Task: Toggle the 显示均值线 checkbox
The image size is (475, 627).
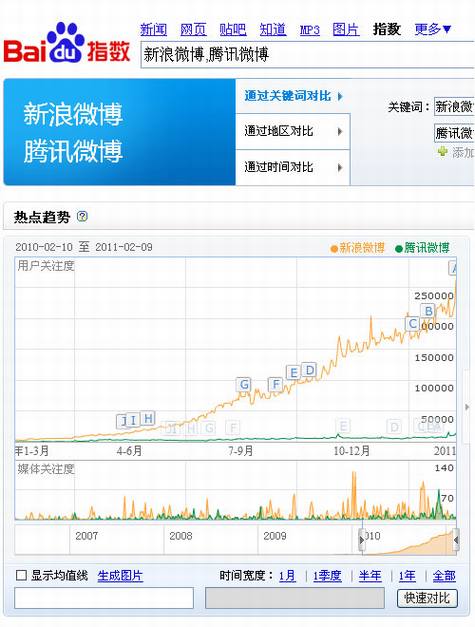Action: (21, 575)
